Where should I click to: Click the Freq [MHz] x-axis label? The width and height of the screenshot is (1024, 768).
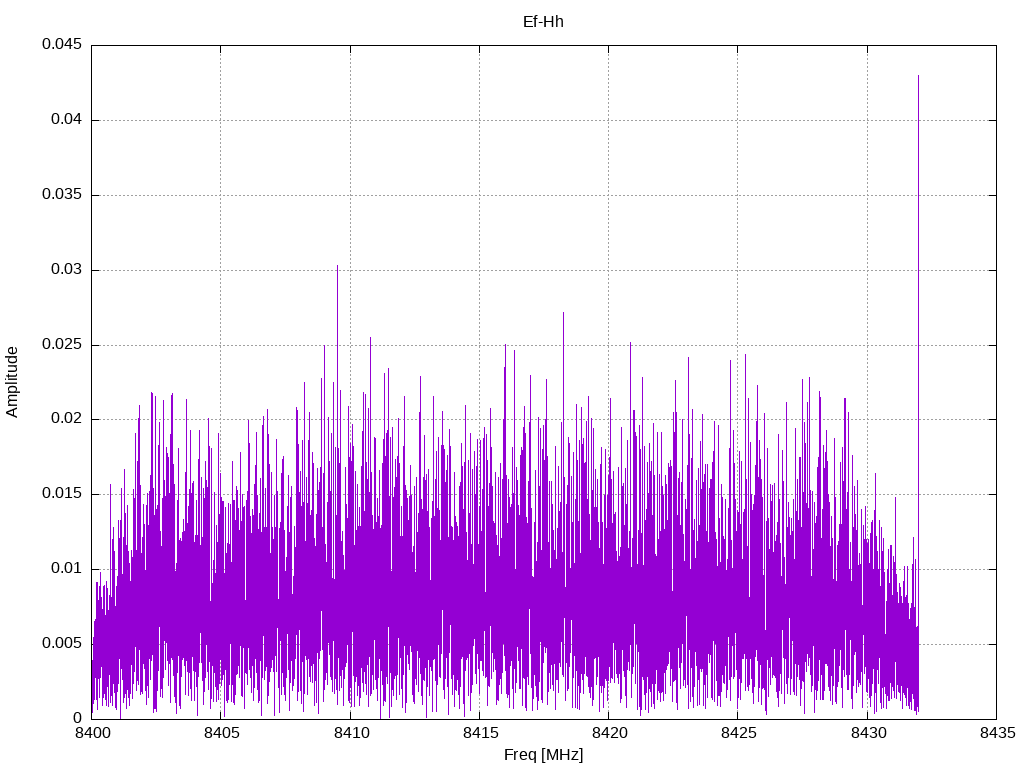543,755
